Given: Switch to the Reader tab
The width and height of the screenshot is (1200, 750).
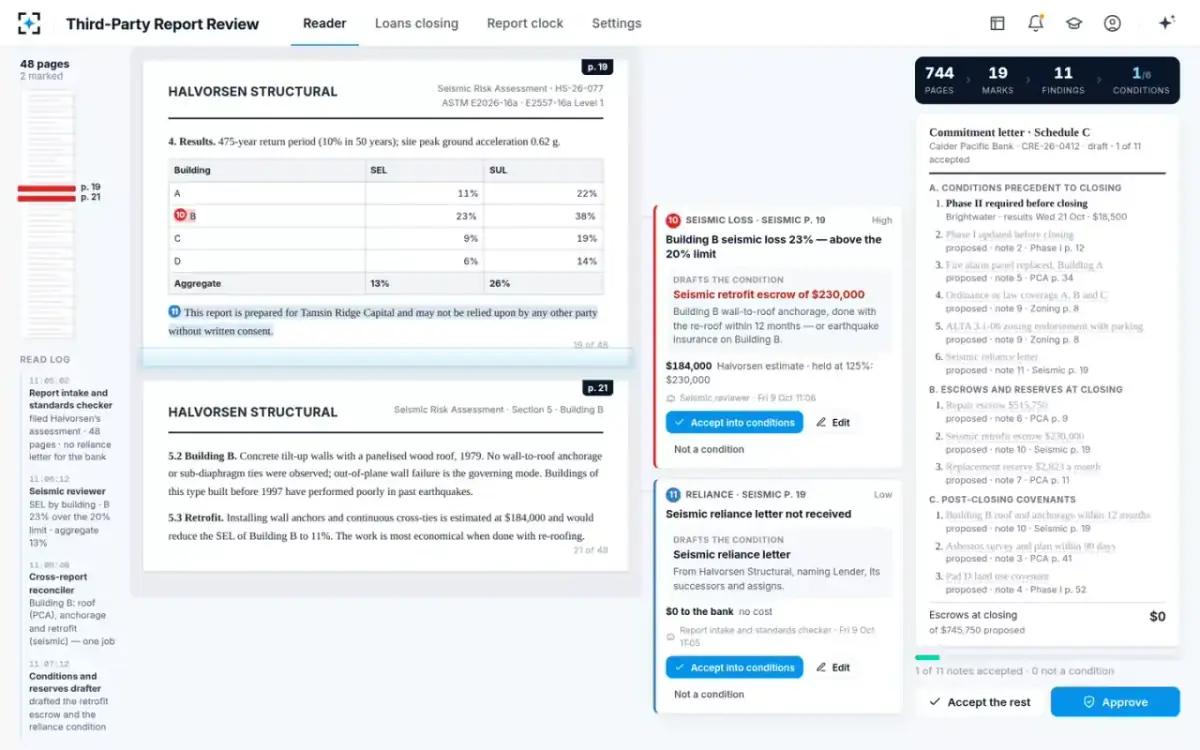Looking at the screenshot, I should coord(325,23).
